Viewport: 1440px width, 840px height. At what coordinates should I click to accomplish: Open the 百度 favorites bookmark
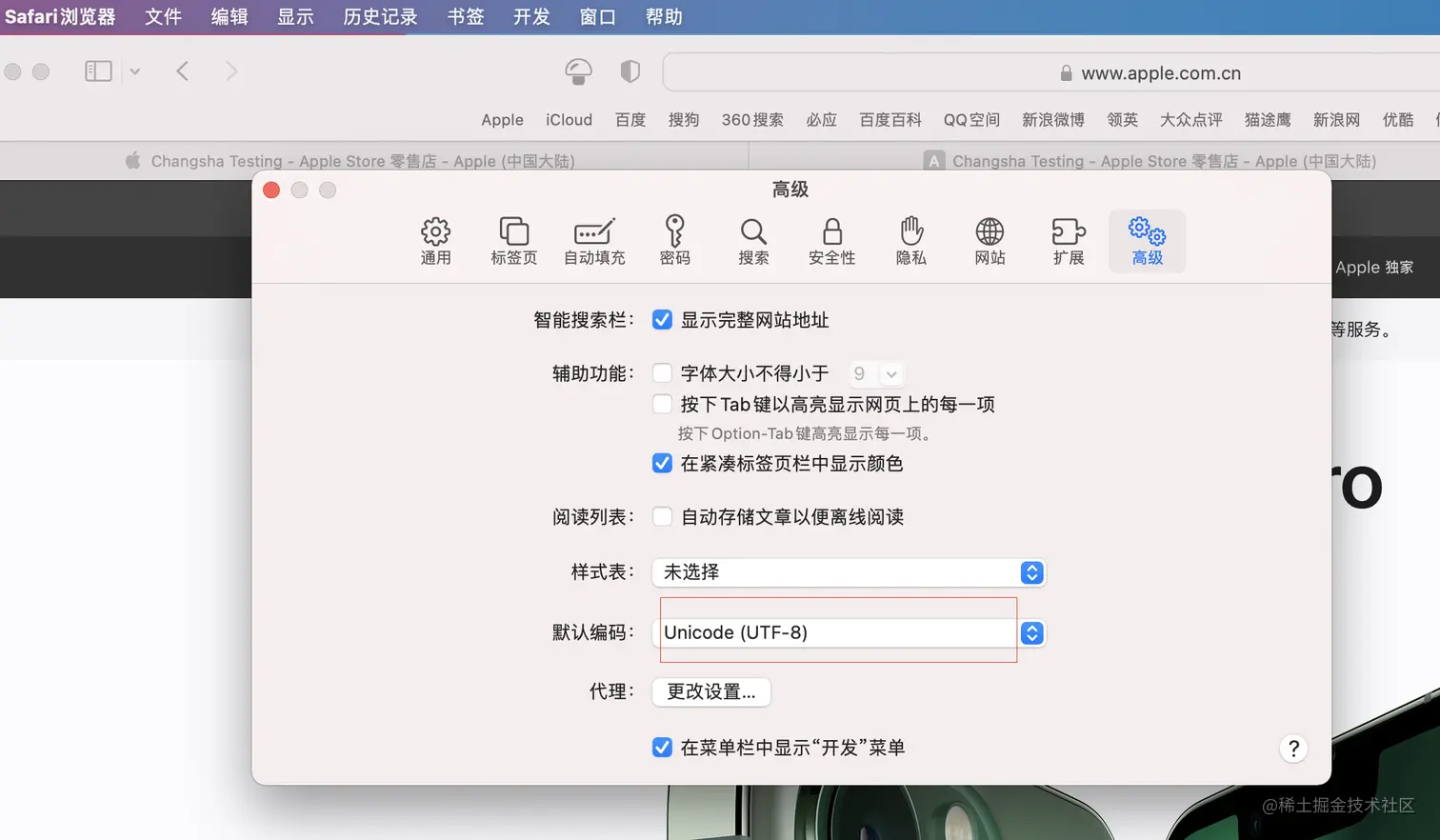pyautogui.click(x=630, y=120)
